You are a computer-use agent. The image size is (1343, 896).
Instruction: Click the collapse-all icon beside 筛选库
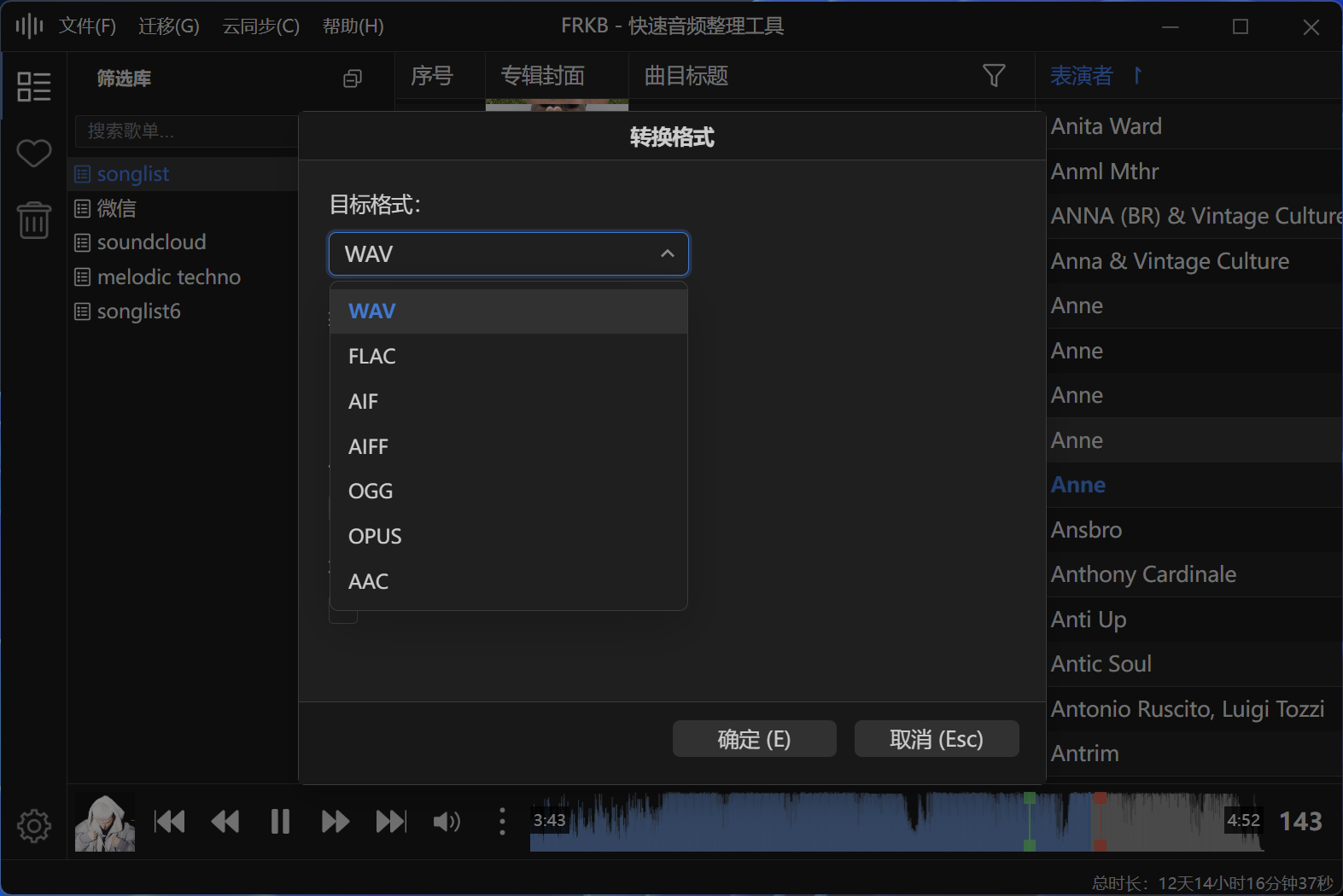352,79
